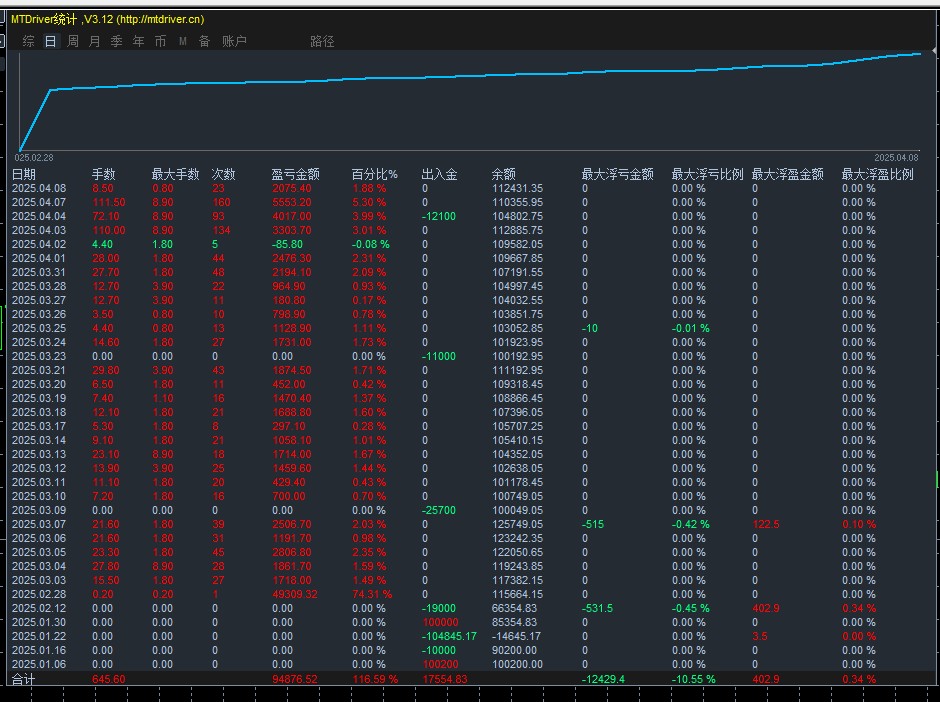Click the -515 floating loss amount
This screenshot has height=702, width=940.
(593, 525)
